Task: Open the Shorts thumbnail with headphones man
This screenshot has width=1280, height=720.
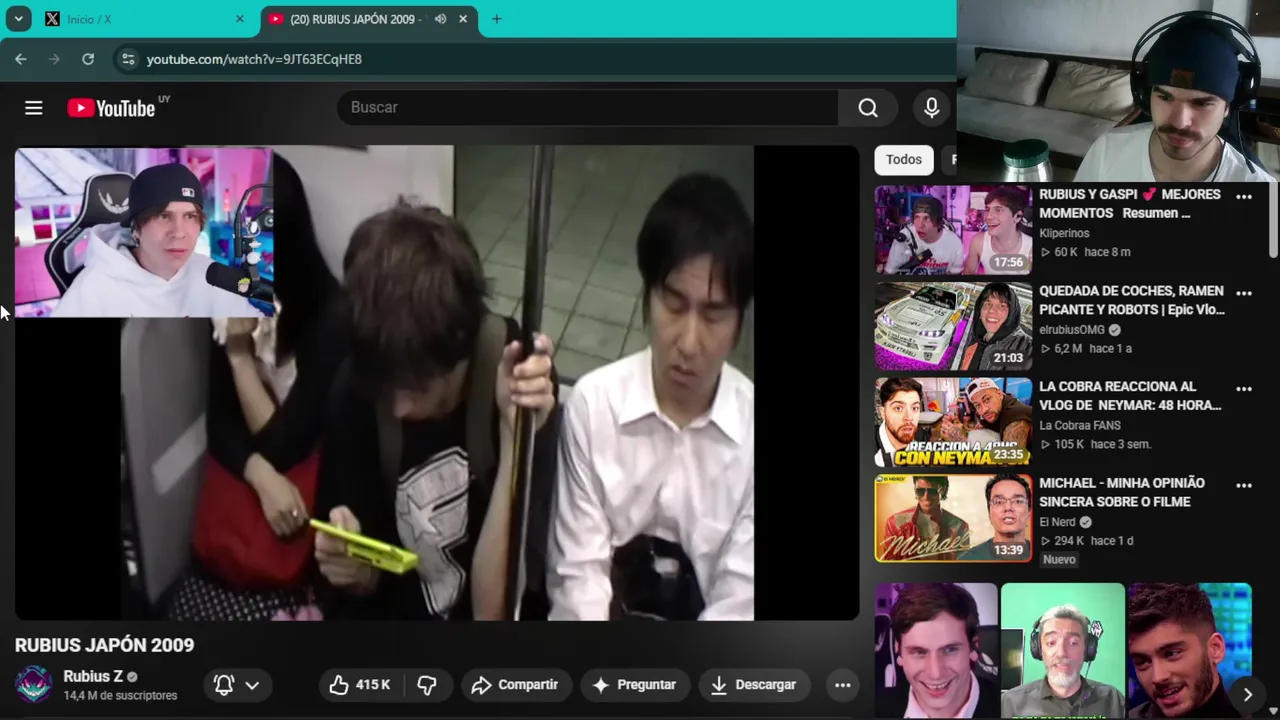Action: [x=1063, y=651]
